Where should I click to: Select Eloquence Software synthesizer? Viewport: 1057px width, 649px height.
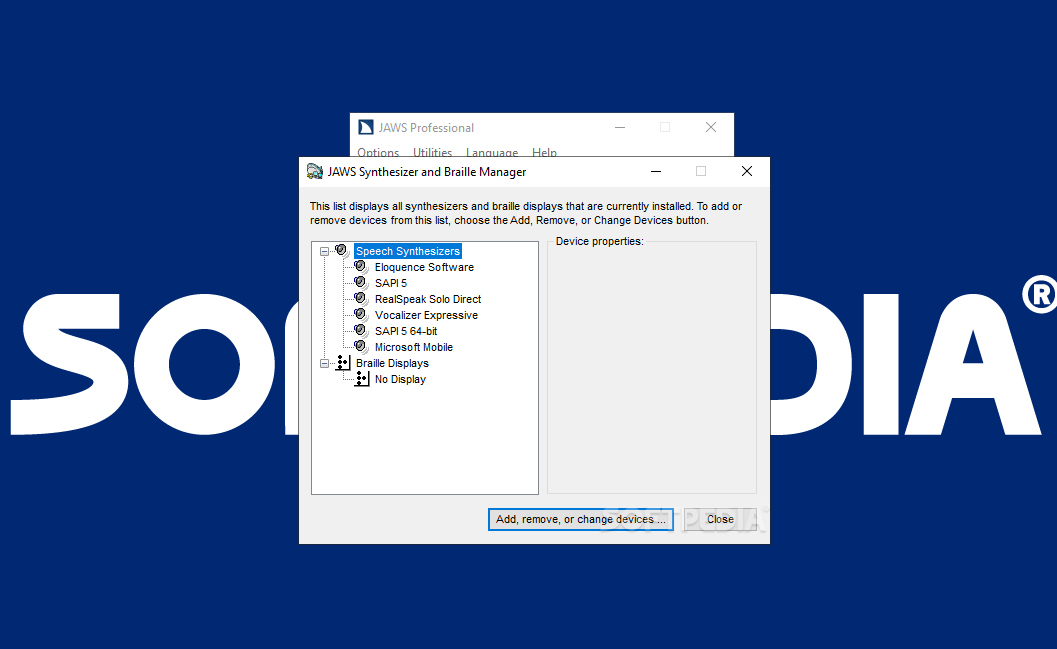424,267
